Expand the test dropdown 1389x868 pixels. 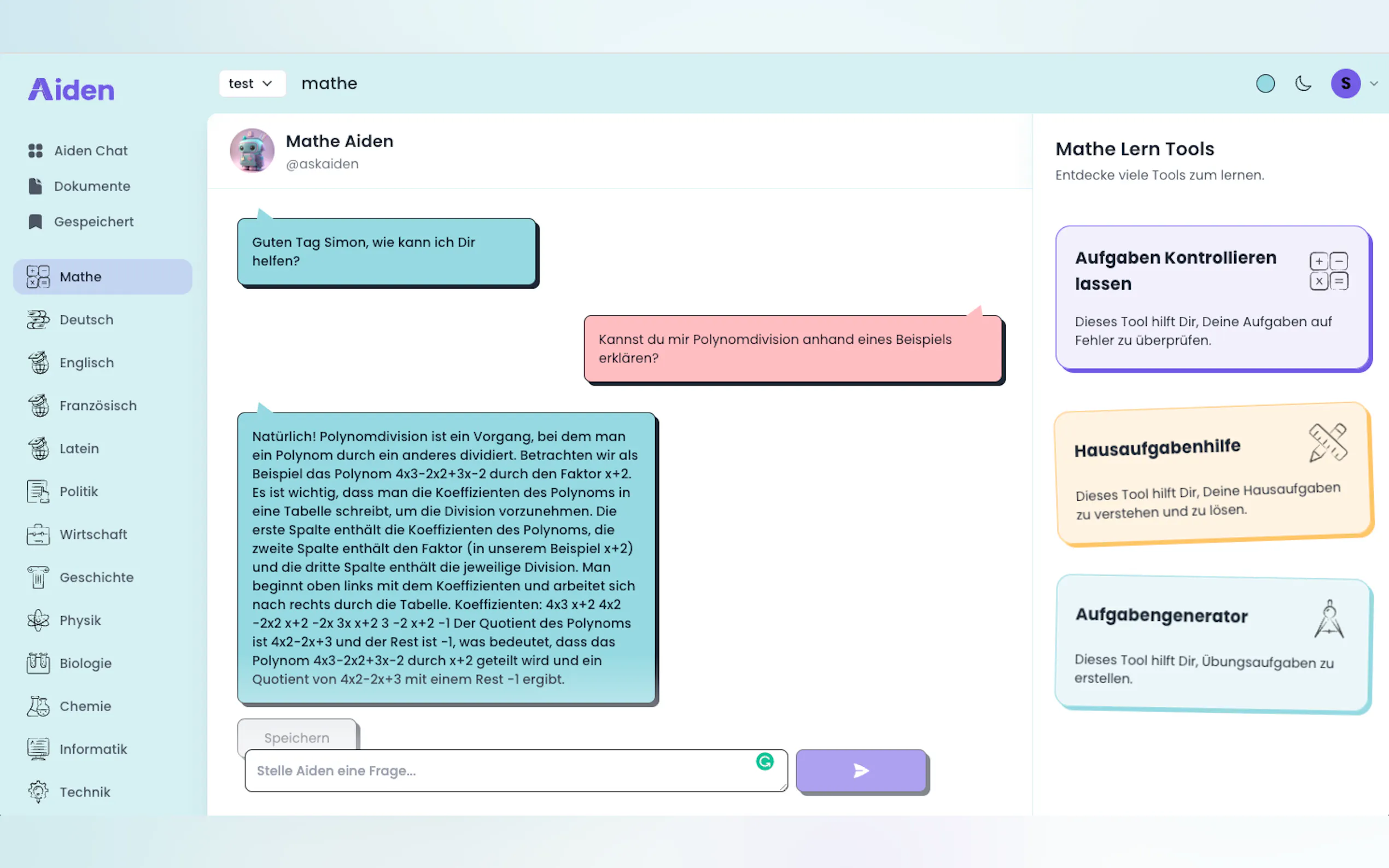tap(252, 84)
